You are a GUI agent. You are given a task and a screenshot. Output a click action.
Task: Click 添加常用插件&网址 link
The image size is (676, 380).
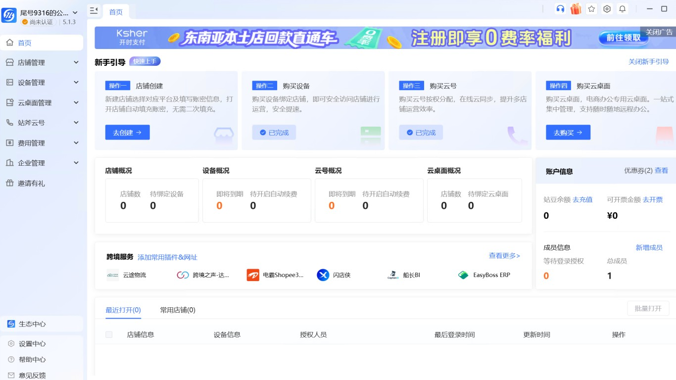click(167, 257)
